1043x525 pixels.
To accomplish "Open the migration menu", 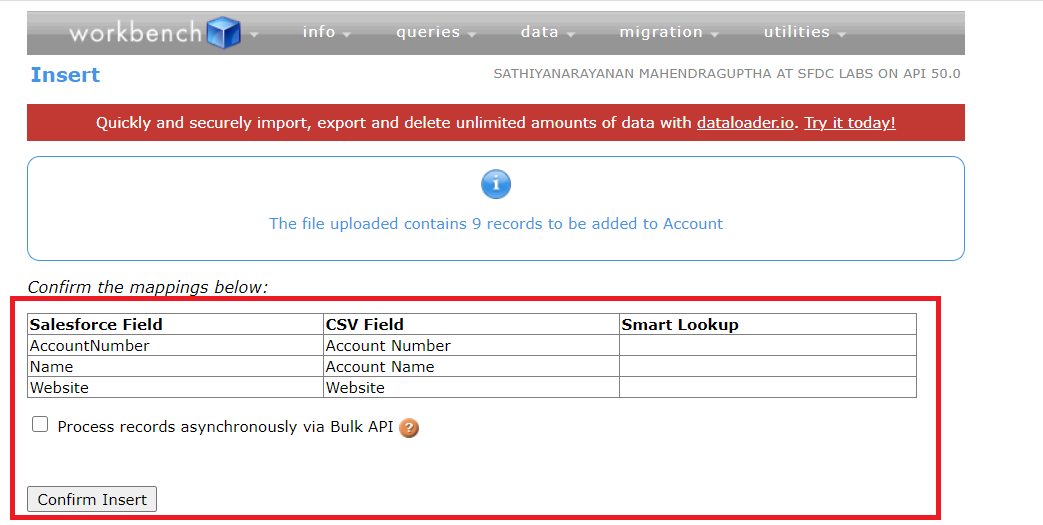I will pyautogui.click(x=661, y=32).
